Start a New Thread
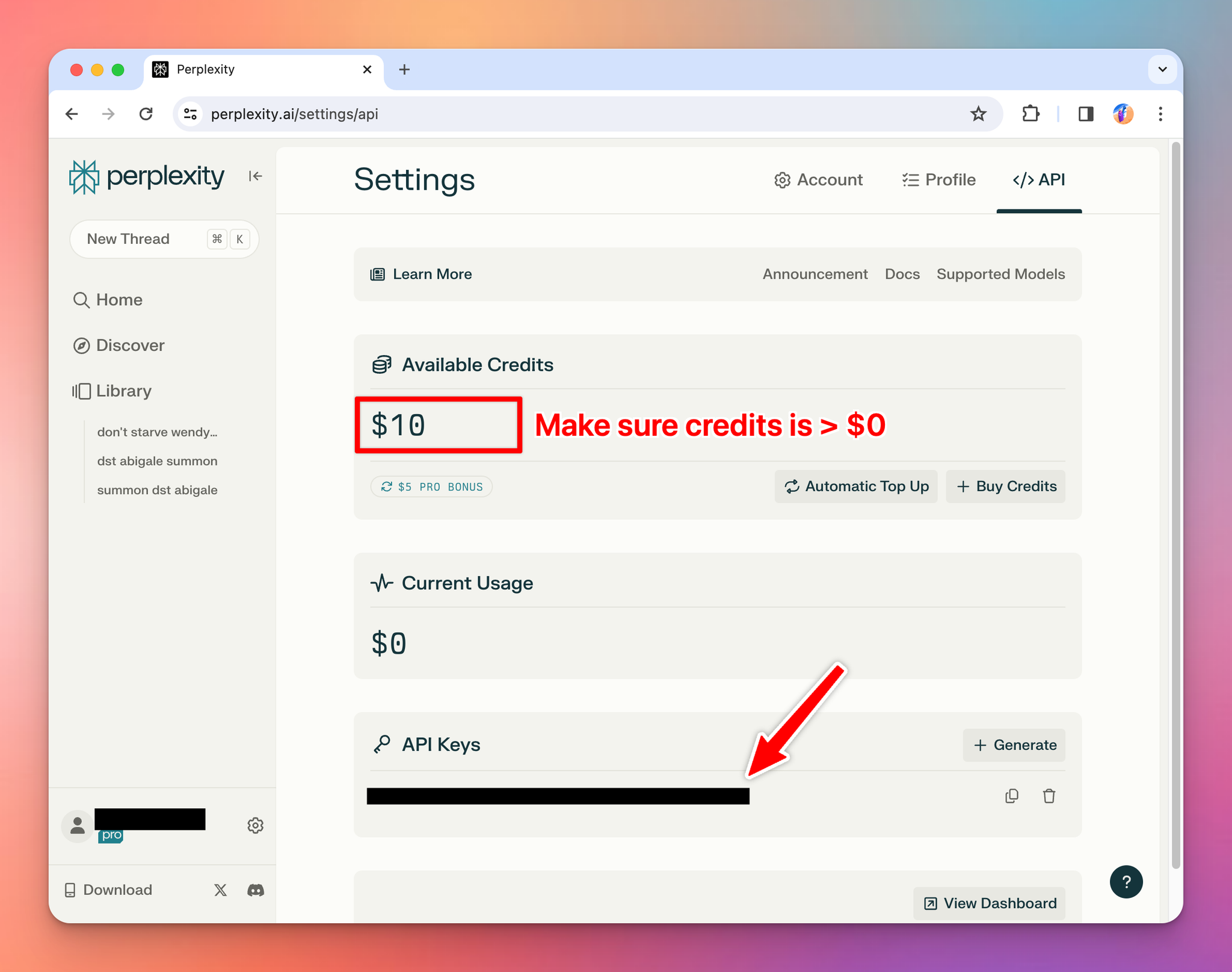1232x972 pixels. point(164,239)
